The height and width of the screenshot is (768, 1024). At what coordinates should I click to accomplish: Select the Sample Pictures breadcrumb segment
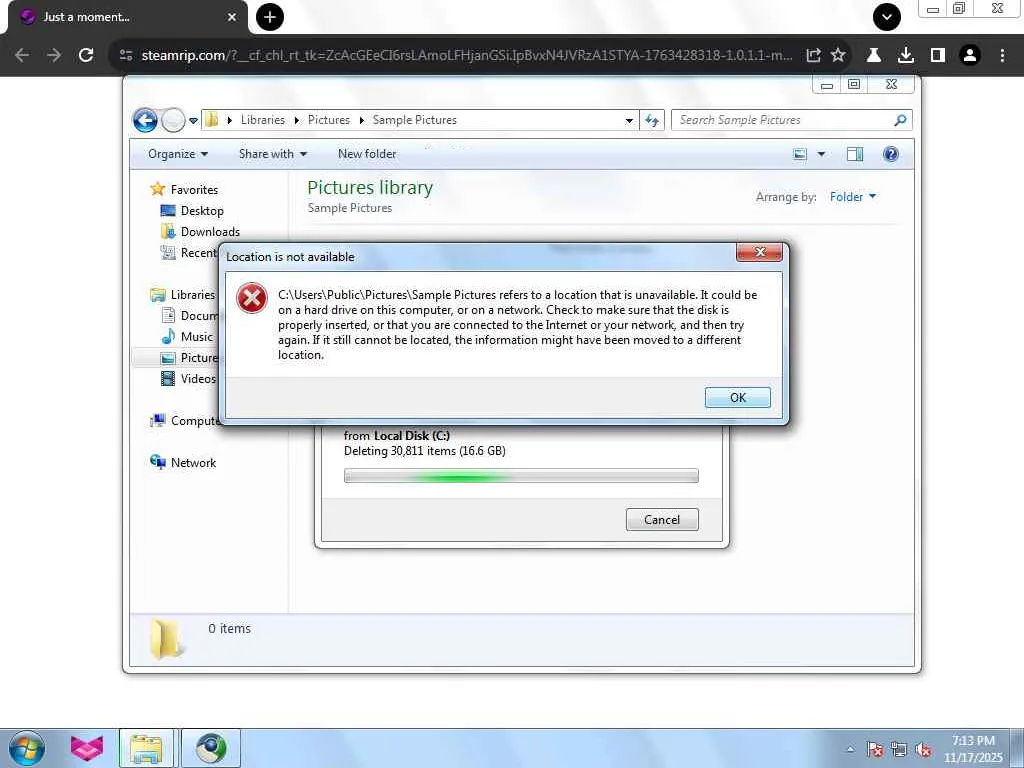pyautogui.click(x=415, y=120)
